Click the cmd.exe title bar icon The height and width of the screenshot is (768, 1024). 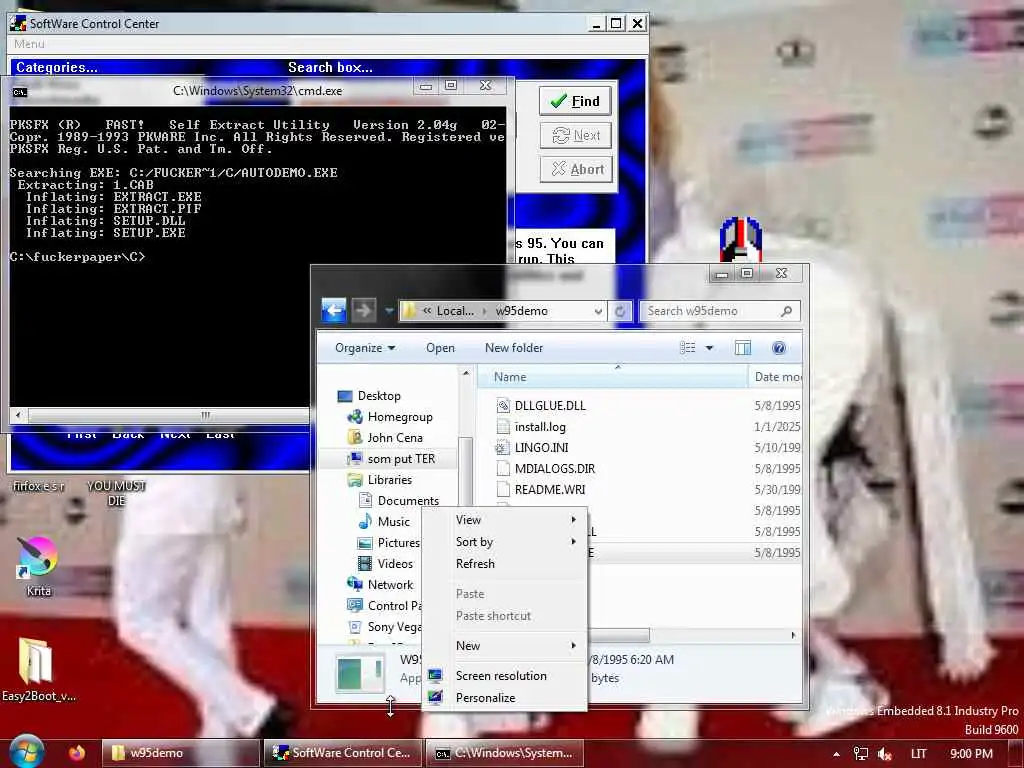tap(20, 91)
